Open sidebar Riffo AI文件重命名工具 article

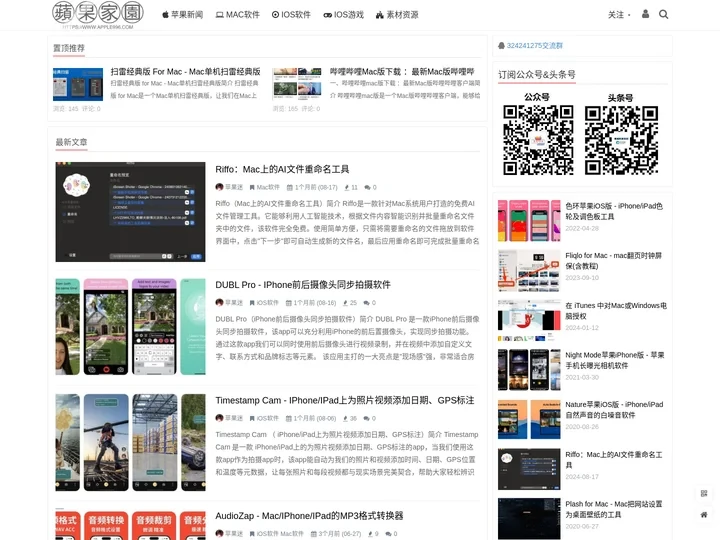coord(613,460)
